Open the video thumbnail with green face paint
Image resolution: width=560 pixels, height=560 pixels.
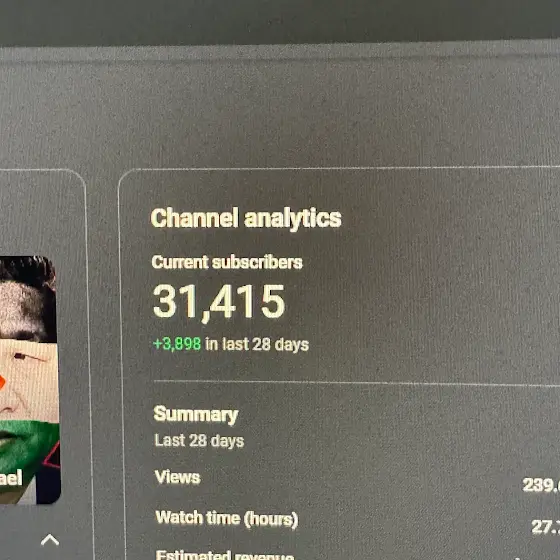(29, 380)
